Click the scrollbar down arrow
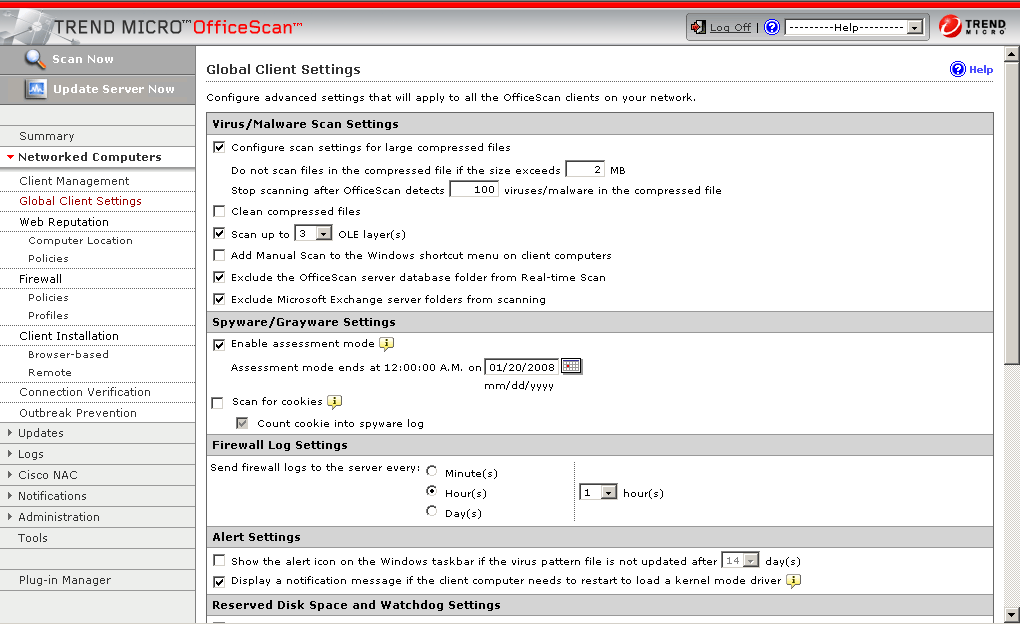 point(1011,614)
